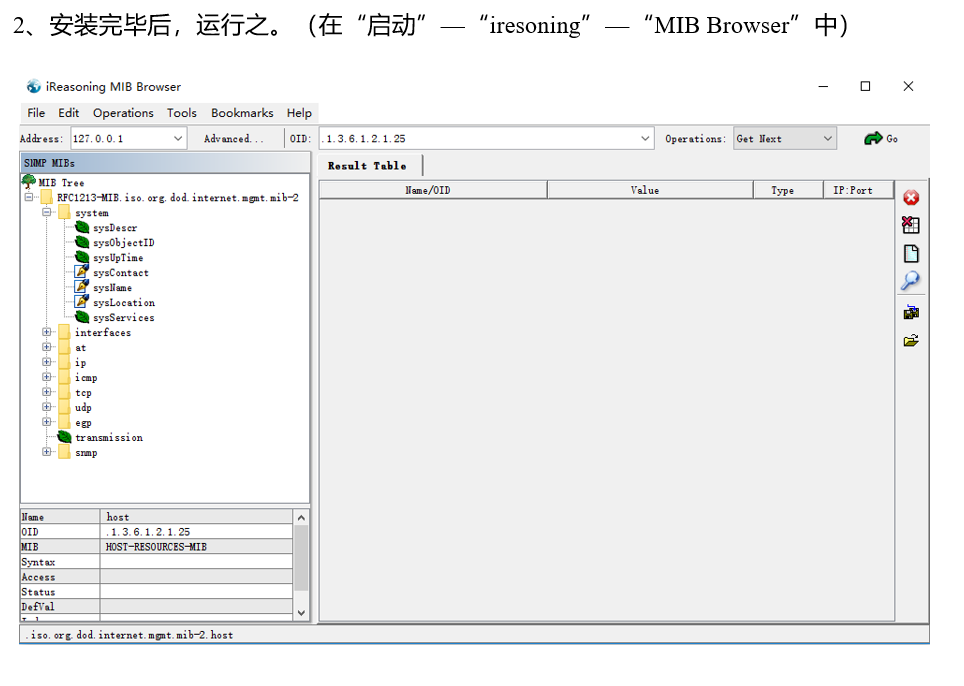
Task: Expand the tcp node in the MIB tree
Action: point(47,392)
